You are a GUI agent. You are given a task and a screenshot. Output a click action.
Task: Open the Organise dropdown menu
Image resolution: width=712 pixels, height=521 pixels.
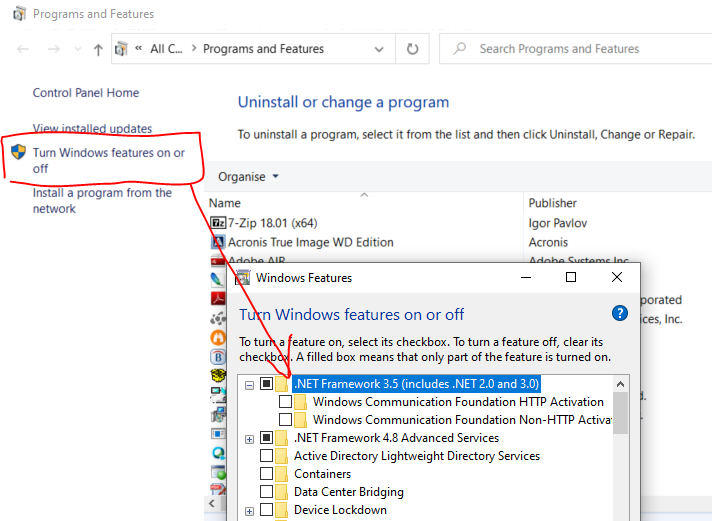(248, 176)
